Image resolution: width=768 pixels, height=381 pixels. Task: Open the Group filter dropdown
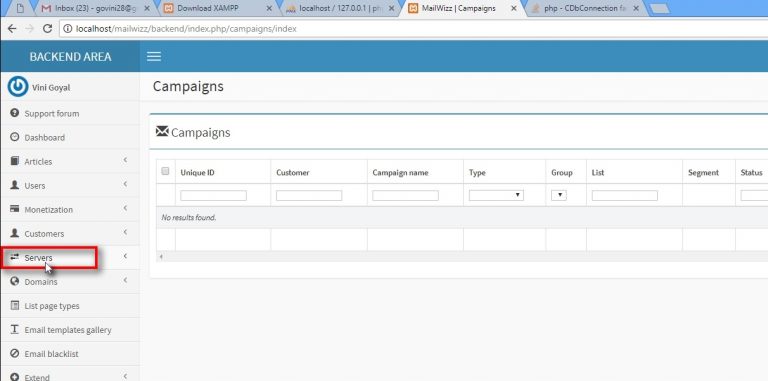pyautogui.click(x=559, y=195)
